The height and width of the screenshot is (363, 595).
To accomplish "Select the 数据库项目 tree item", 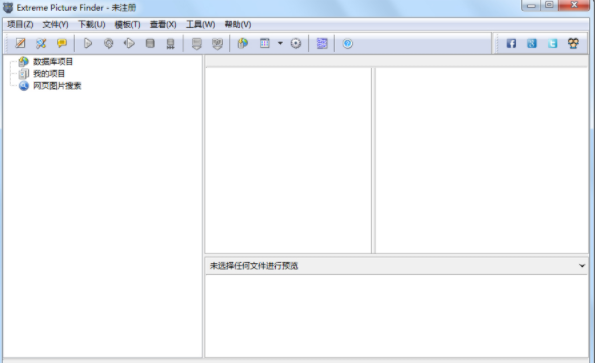I will [53, 61].
